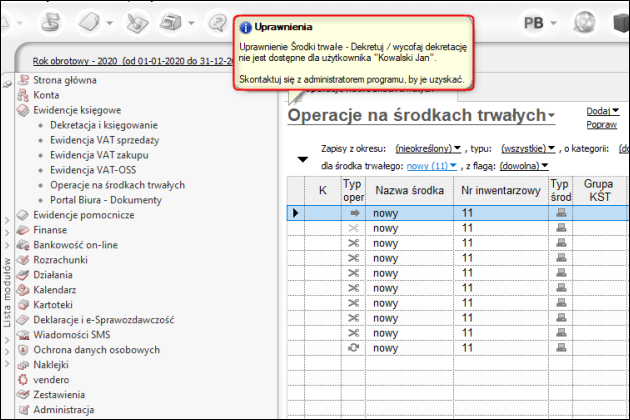Click the vendero icon in module list
This screenshot has width=630, height=420.
point(23,380)
